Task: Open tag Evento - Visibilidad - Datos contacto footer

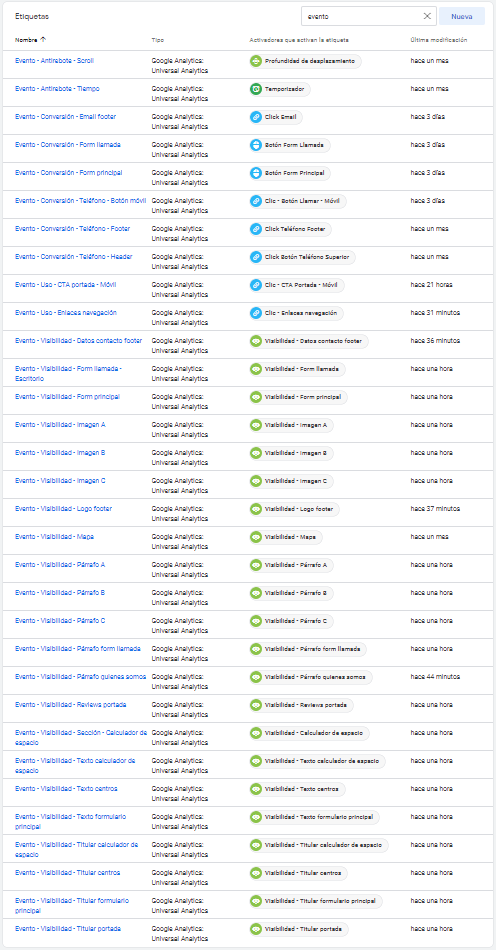Action: point(79,340)
